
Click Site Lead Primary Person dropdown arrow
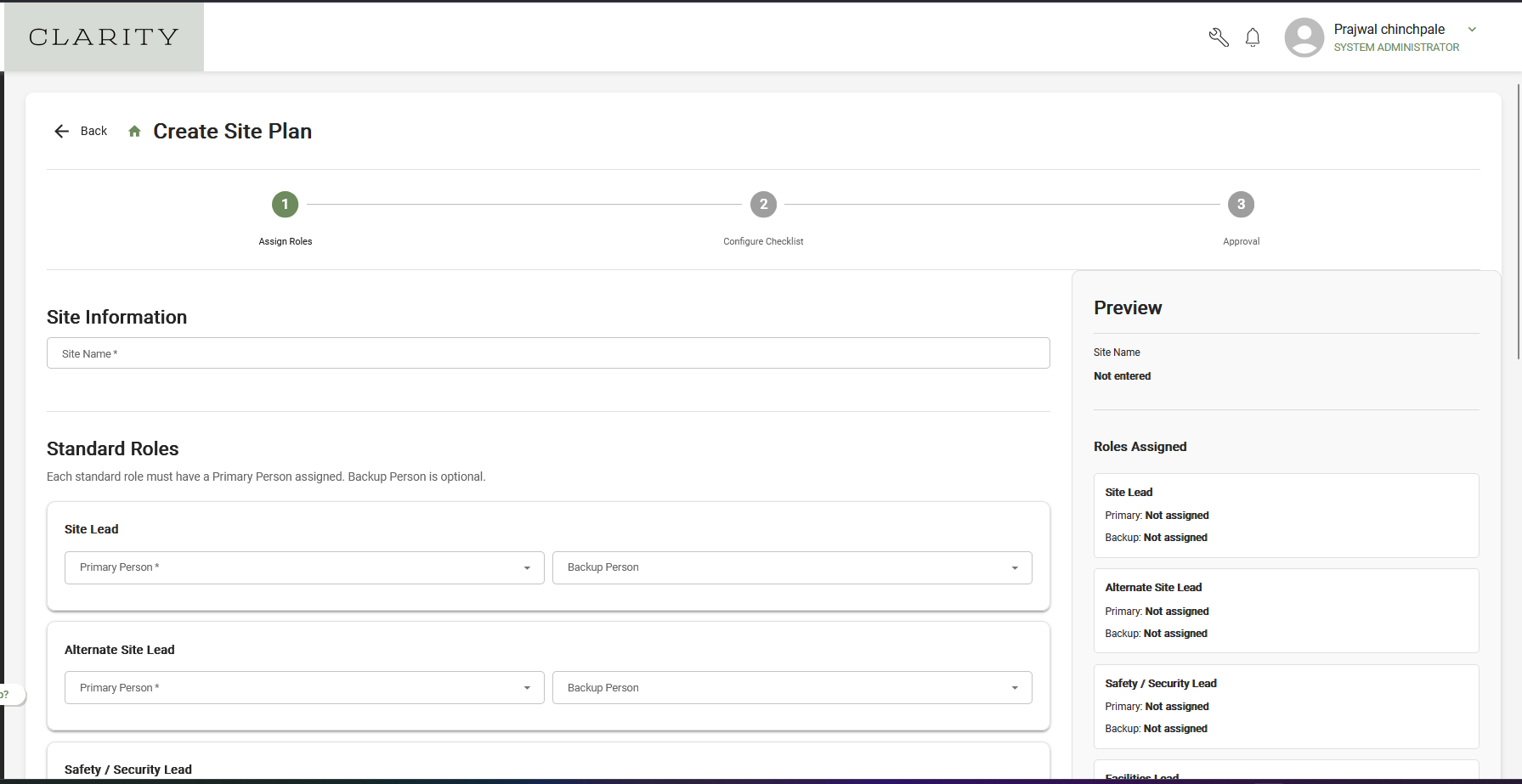(x=527, y=568)
